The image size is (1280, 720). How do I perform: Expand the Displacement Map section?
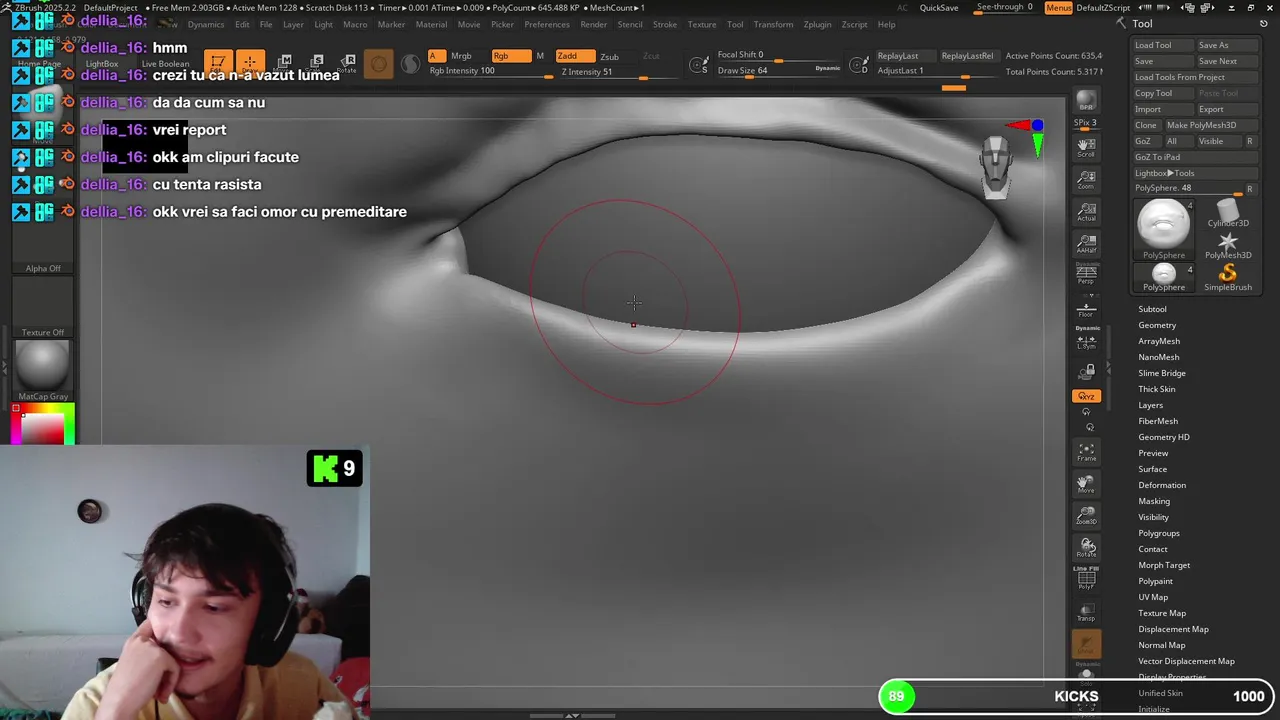point(1173,629)
